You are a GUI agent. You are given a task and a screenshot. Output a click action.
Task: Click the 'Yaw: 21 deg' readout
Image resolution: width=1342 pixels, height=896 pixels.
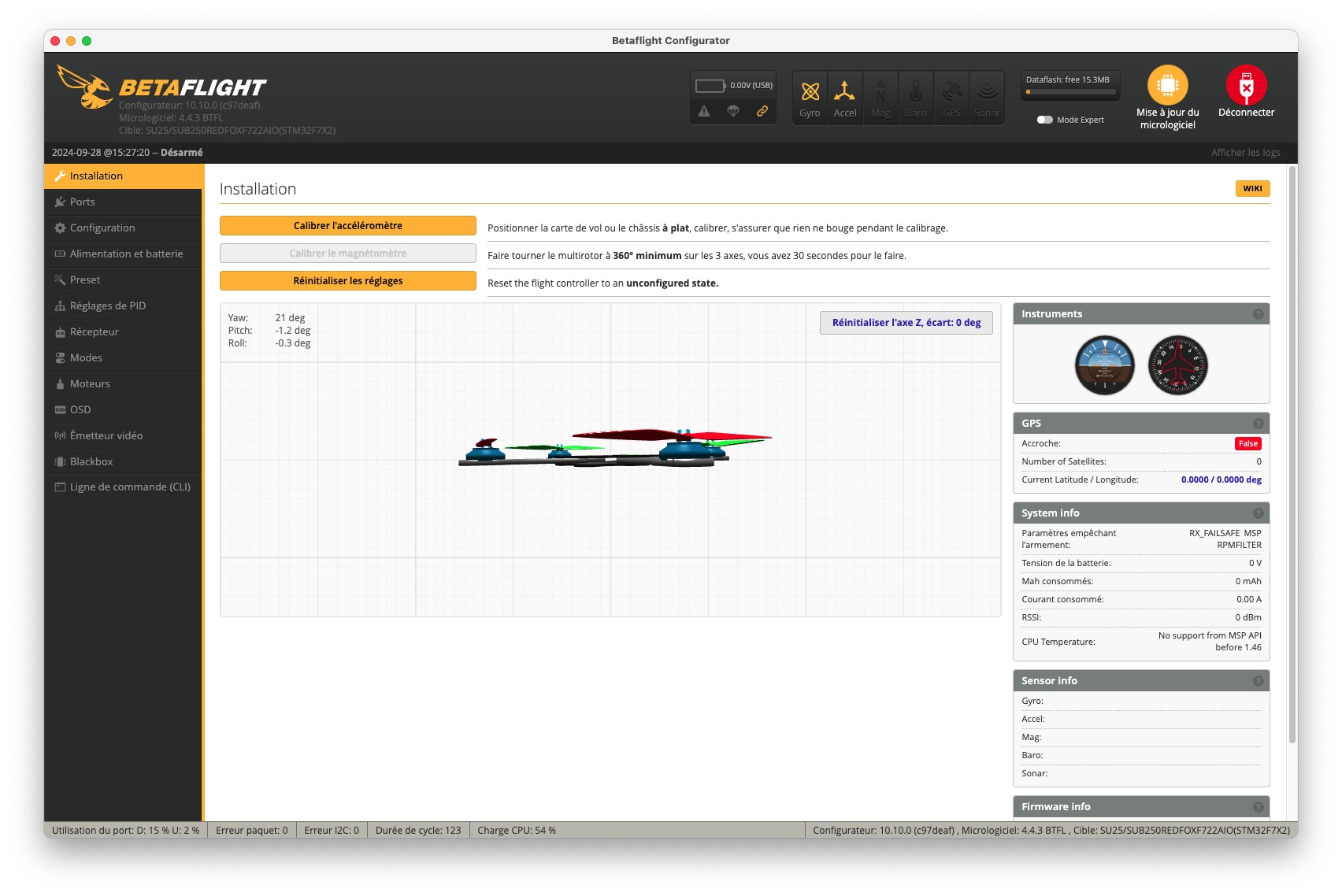[268, 318]
